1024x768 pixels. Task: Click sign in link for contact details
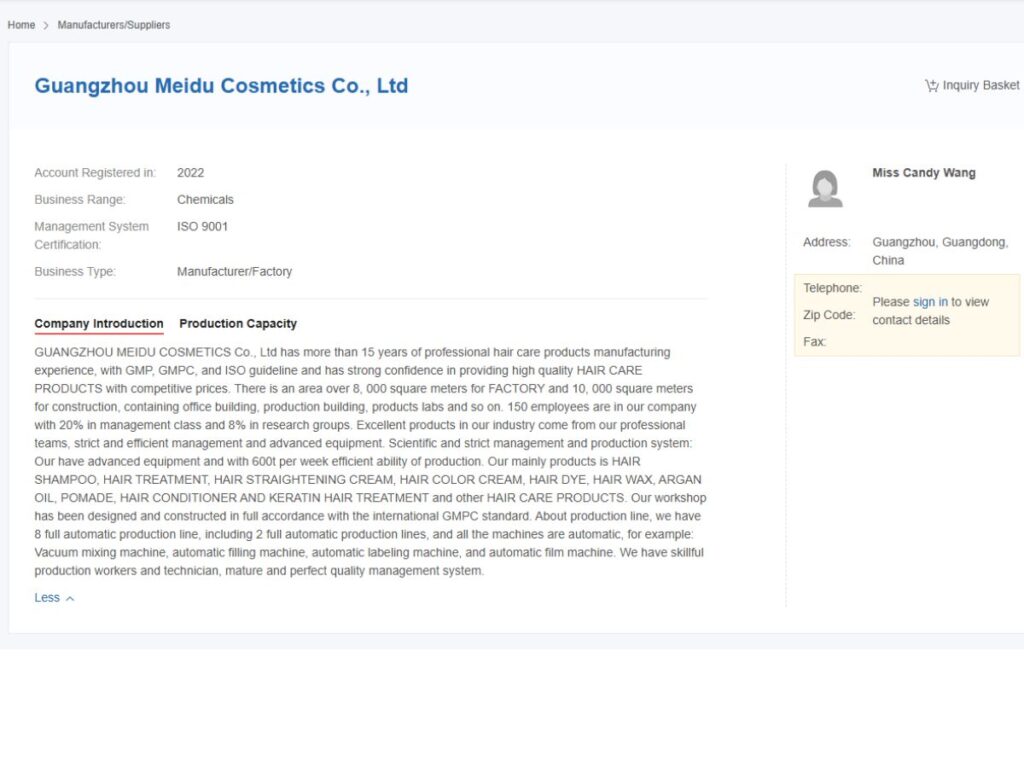tap(930, 302)
